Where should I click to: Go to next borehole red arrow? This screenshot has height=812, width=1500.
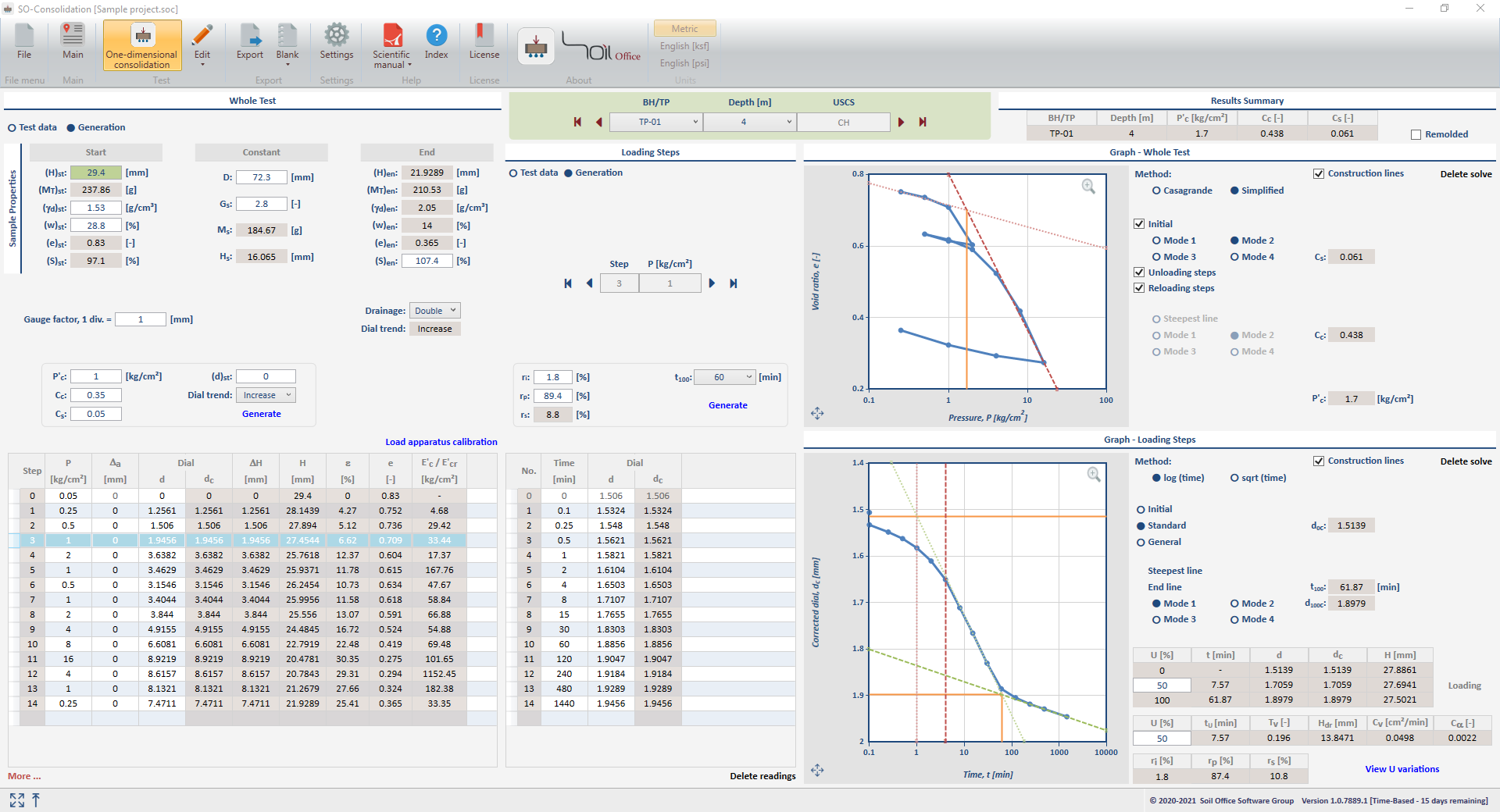pos(901,122)
